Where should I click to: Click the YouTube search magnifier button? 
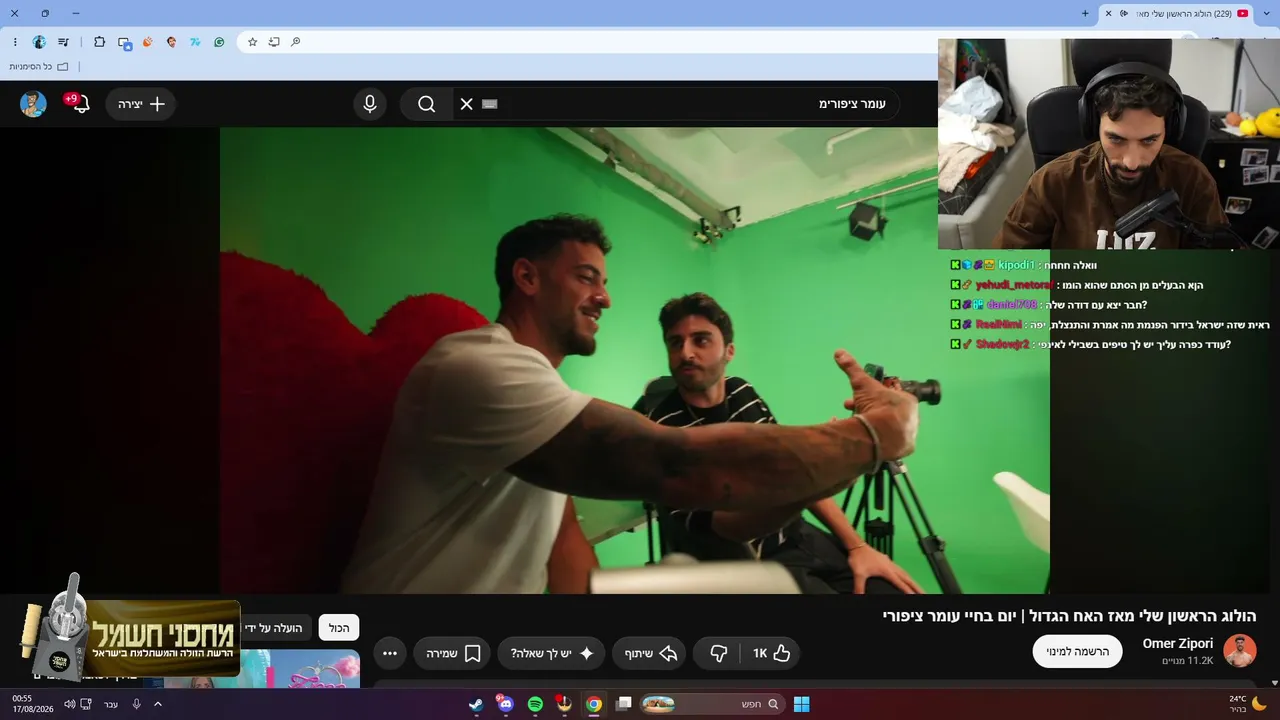[x=426, y=104]
